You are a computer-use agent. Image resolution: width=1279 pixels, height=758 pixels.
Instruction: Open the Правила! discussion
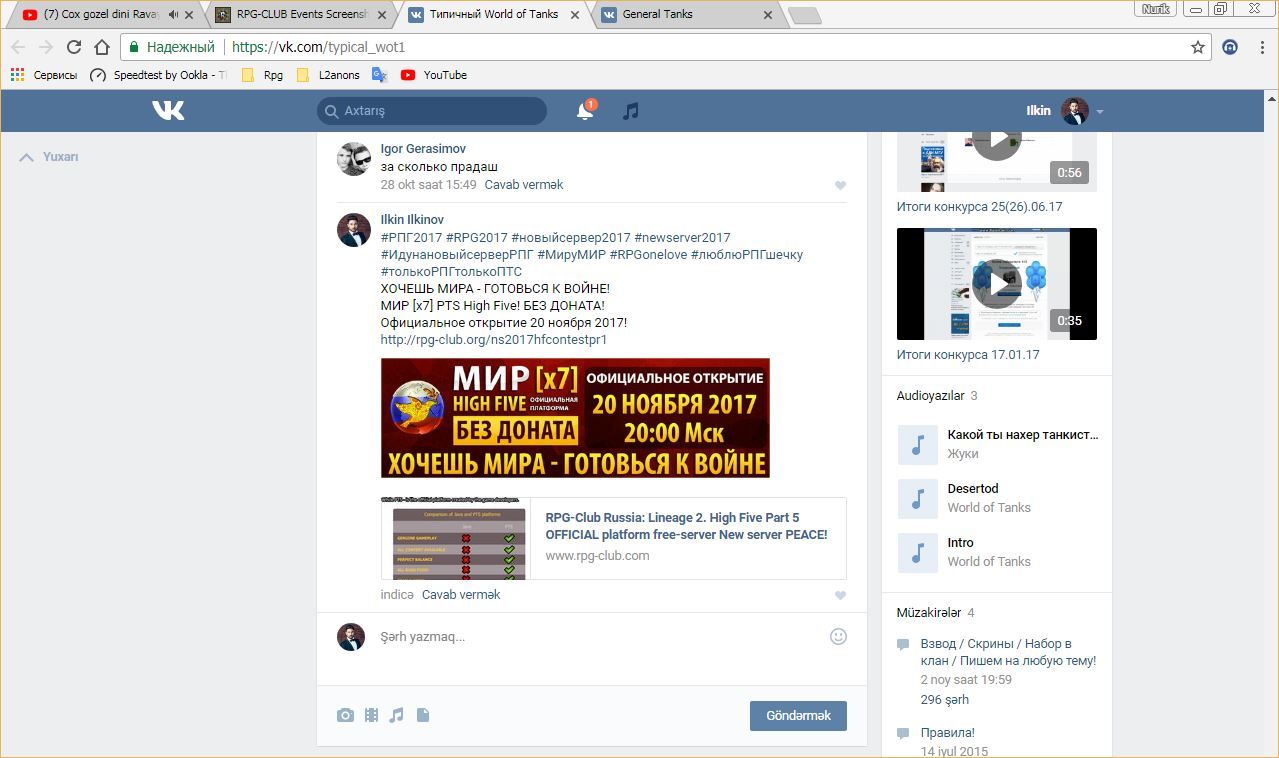coord(948,733)
